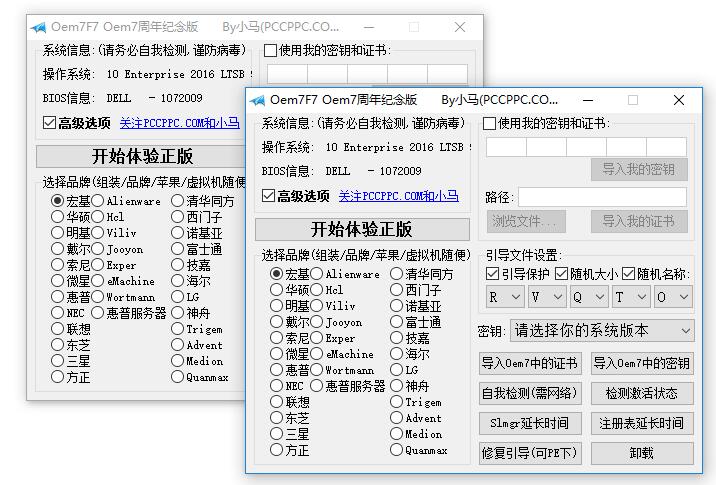Toggle the 随机名称 checkbox
716x485 pixels.
(629, 274)
